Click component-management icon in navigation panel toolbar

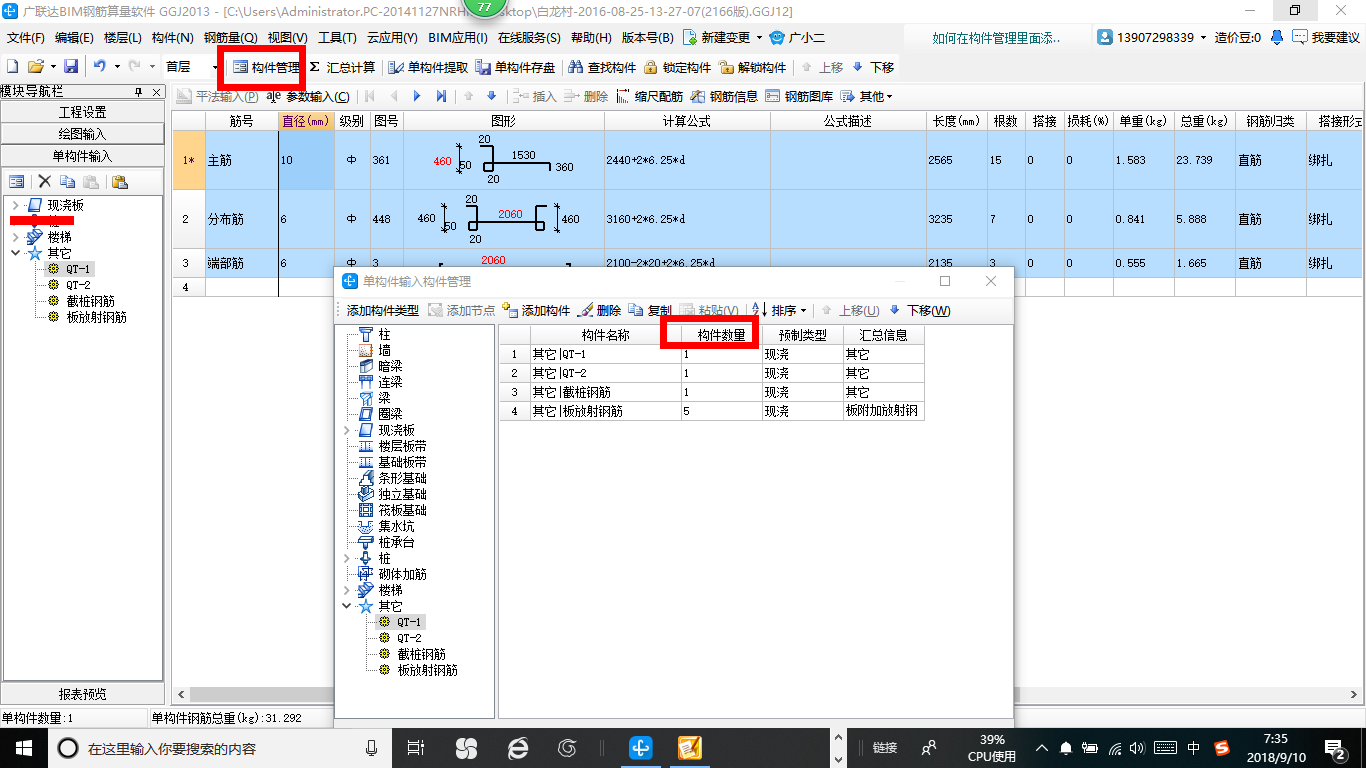coord(17,181)
